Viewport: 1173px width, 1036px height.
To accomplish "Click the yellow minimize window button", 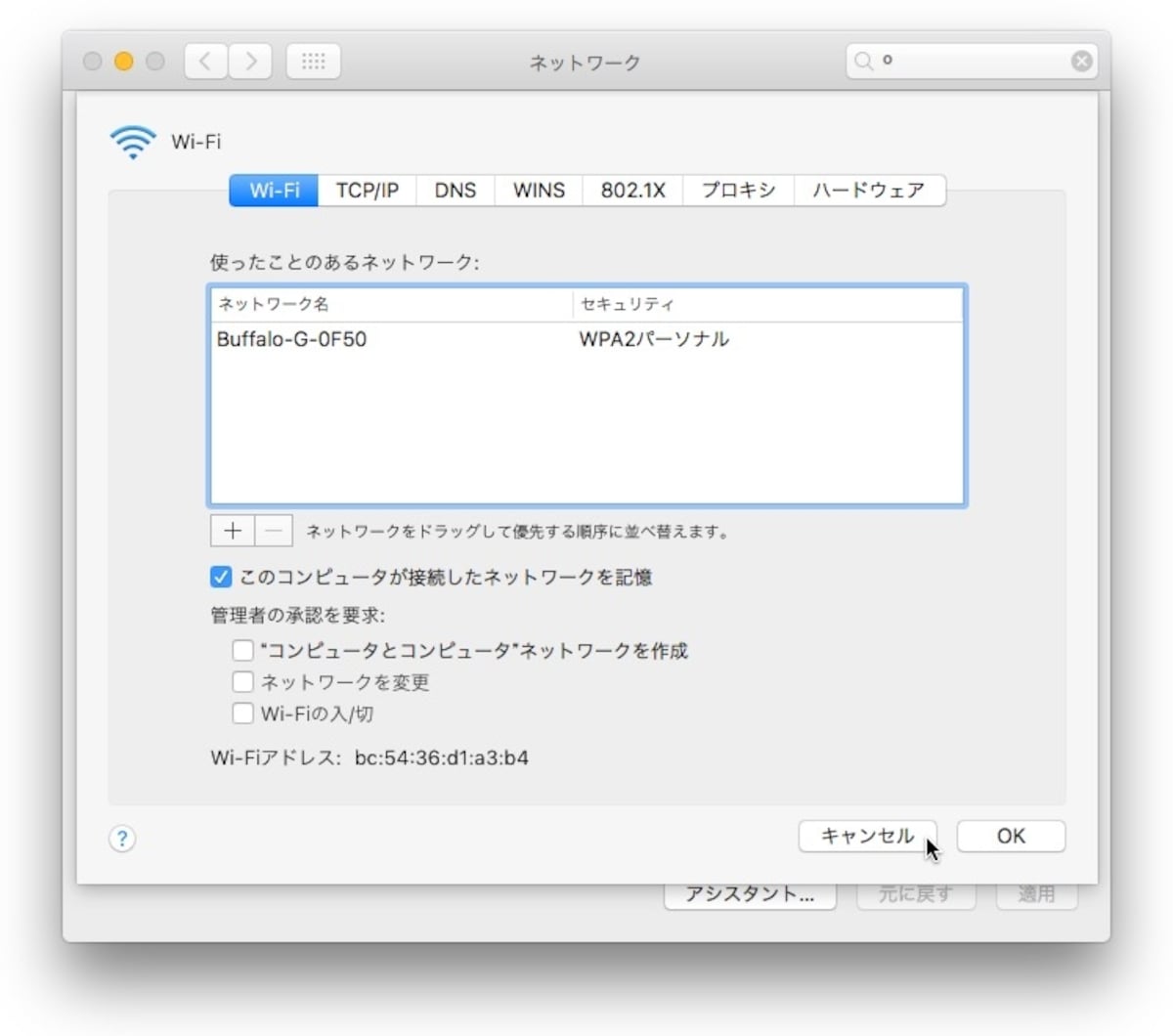I will point(123,62).
